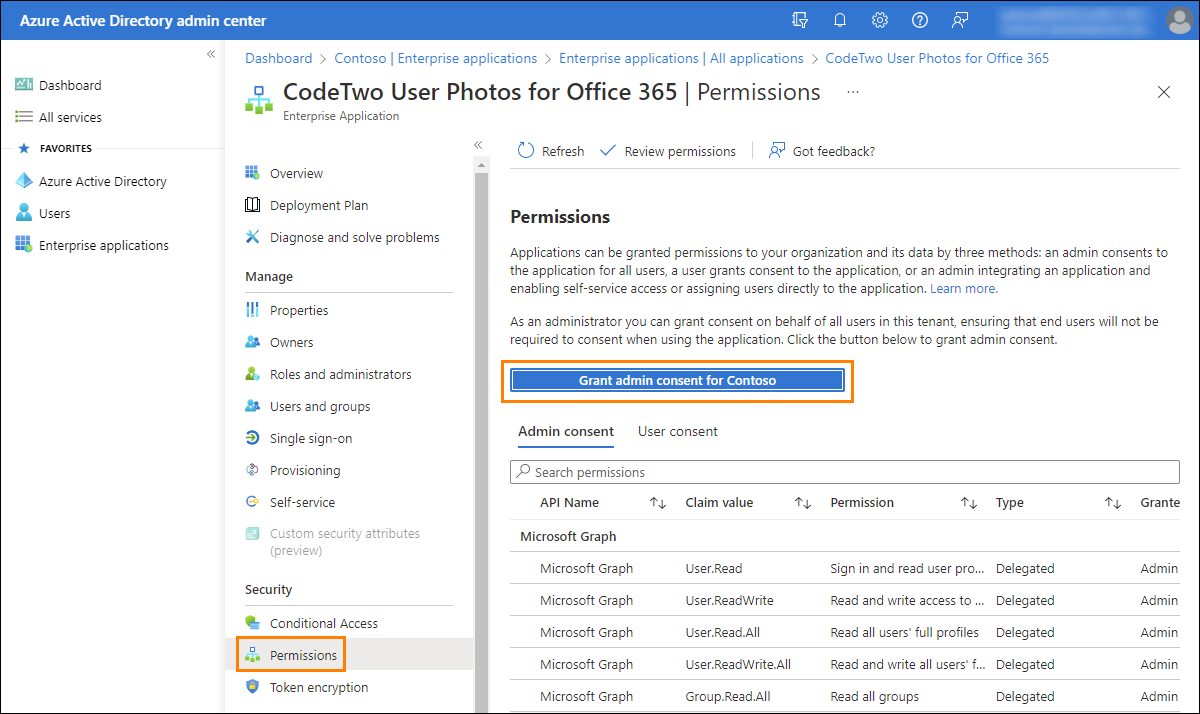1200x714 pixels.
Task: Collapse the application menu chevron
Action: pos(478,145)
